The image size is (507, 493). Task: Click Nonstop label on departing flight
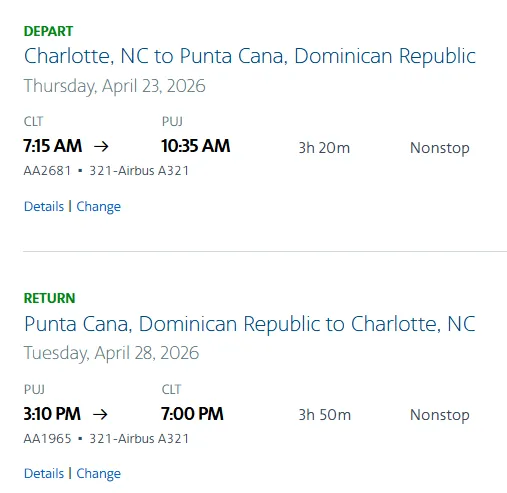pyautogui.click(x=440, y=148)
